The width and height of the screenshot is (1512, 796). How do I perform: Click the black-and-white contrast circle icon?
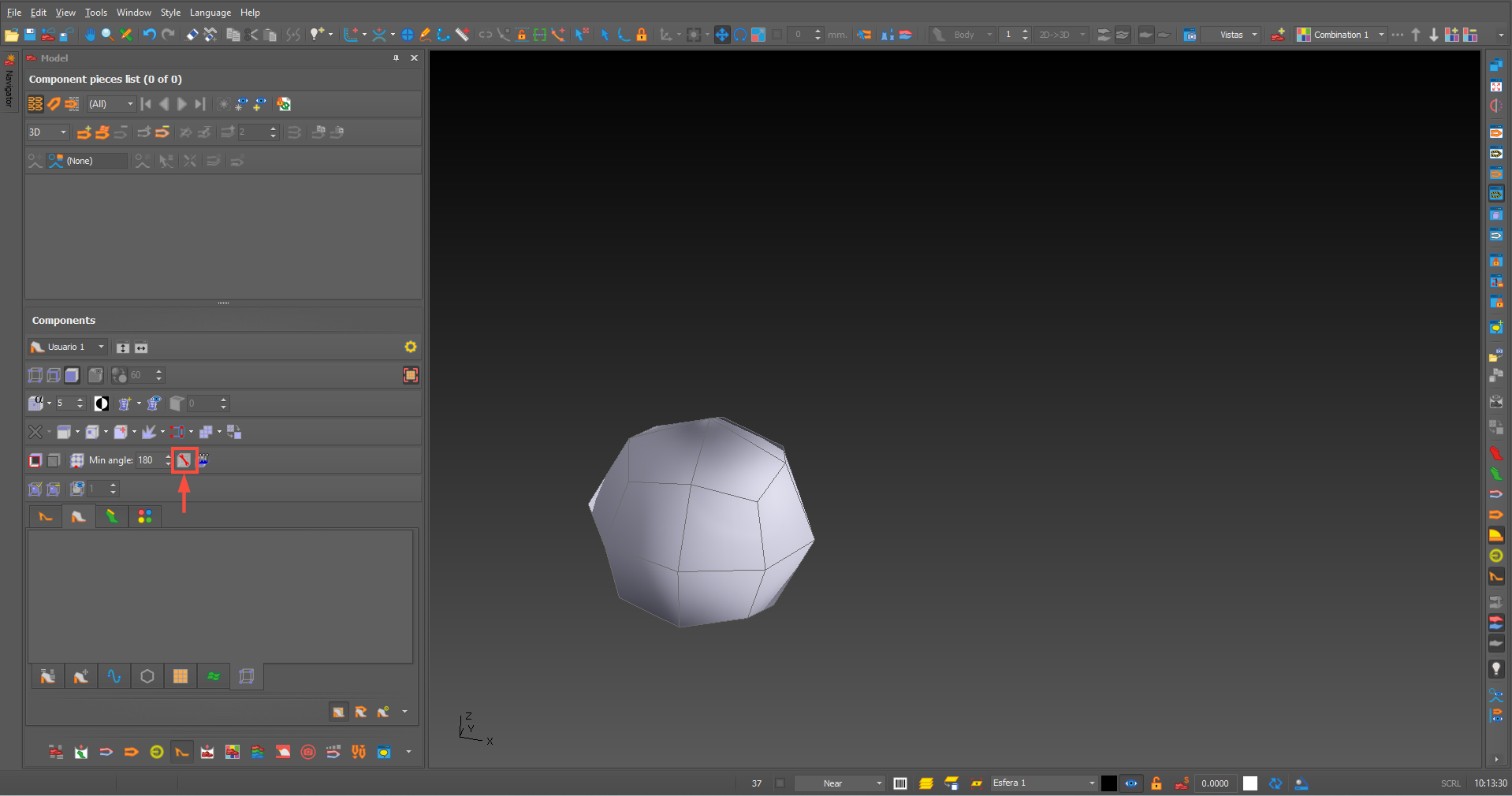tap(102, 404)
